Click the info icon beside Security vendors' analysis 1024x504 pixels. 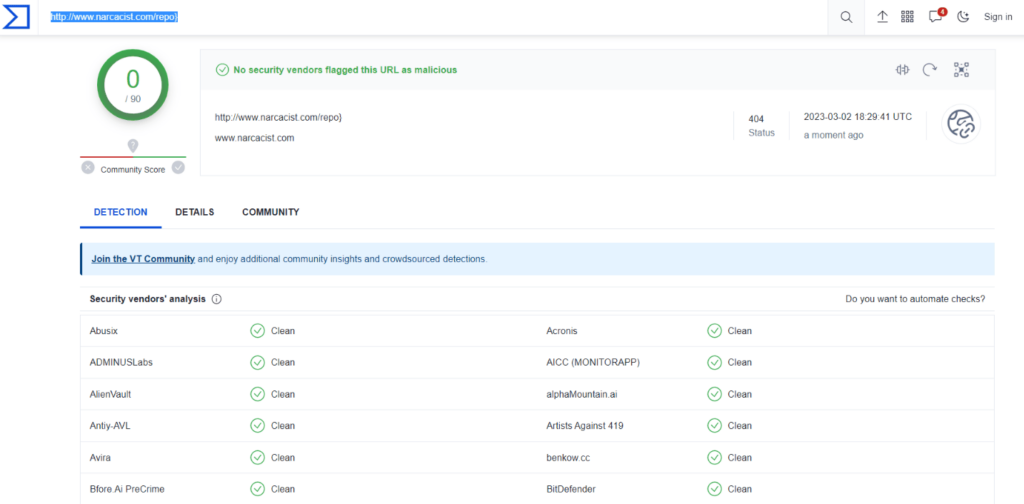217,299
